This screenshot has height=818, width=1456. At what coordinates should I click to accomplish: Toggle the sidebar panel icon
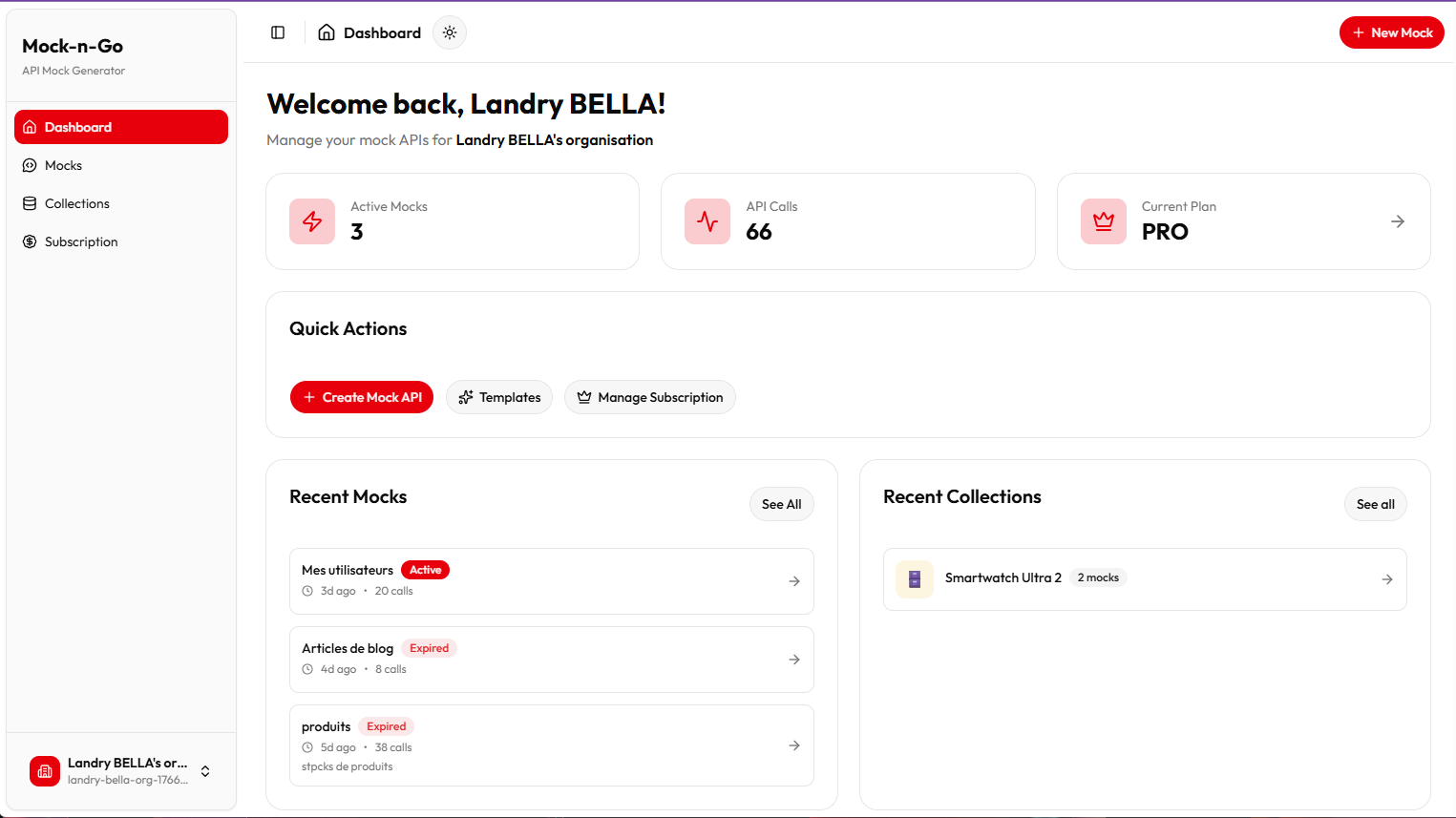tap(278, 32)
